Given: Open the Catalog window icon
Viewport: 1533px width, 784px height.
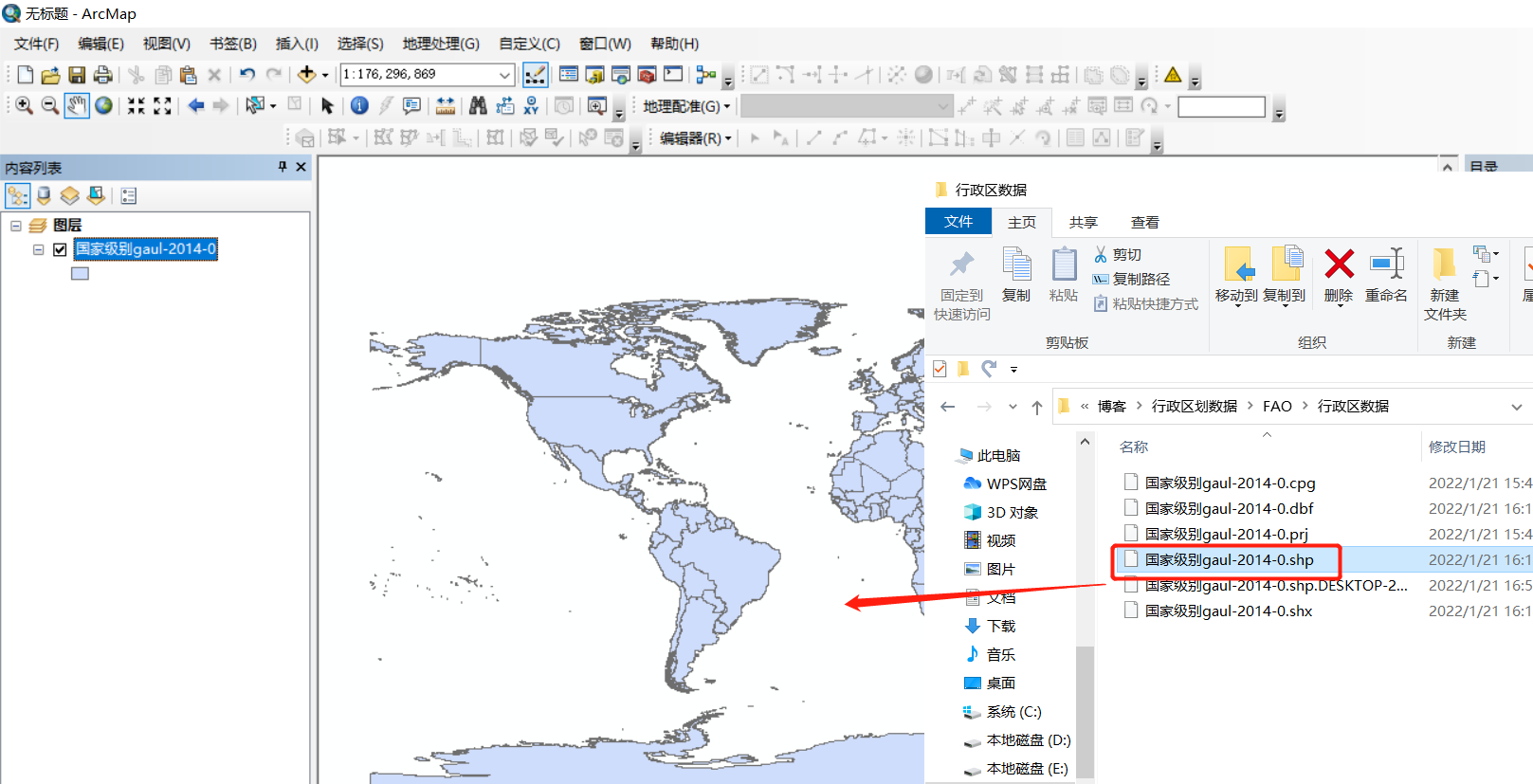Looking at the screenshot, I should click(594, 75).
